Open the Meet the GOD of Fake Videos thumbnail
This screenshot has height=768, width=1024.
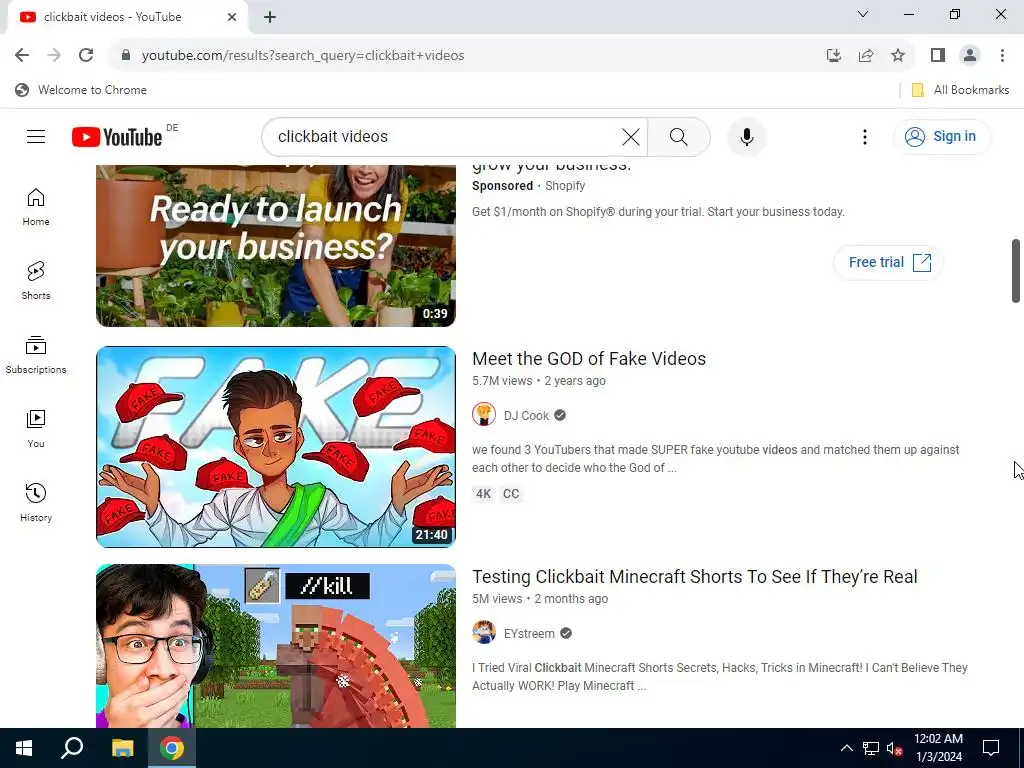(x=276, y=447)
